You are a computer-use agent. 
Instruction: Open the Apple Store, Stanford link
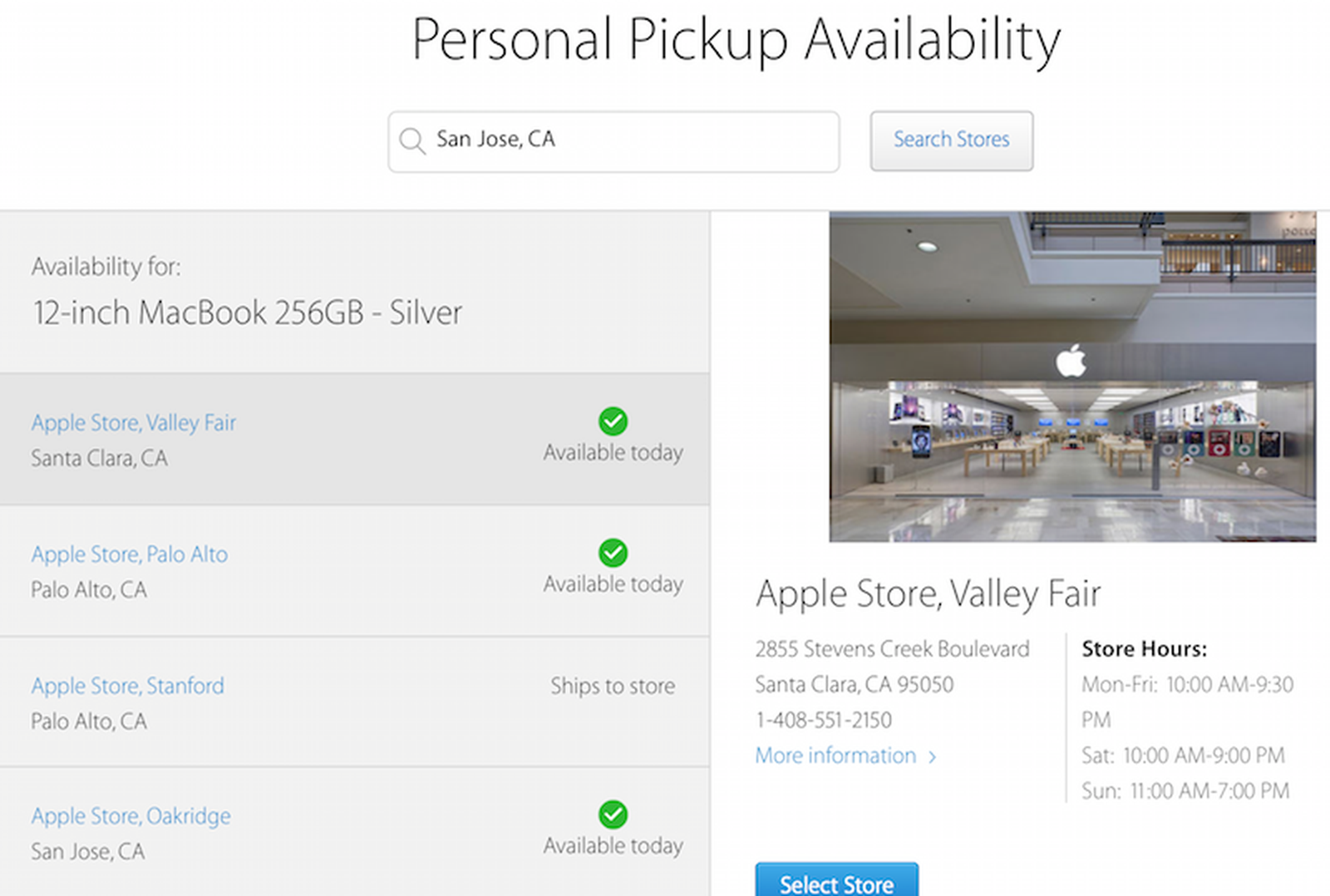[x=128, y=686]
